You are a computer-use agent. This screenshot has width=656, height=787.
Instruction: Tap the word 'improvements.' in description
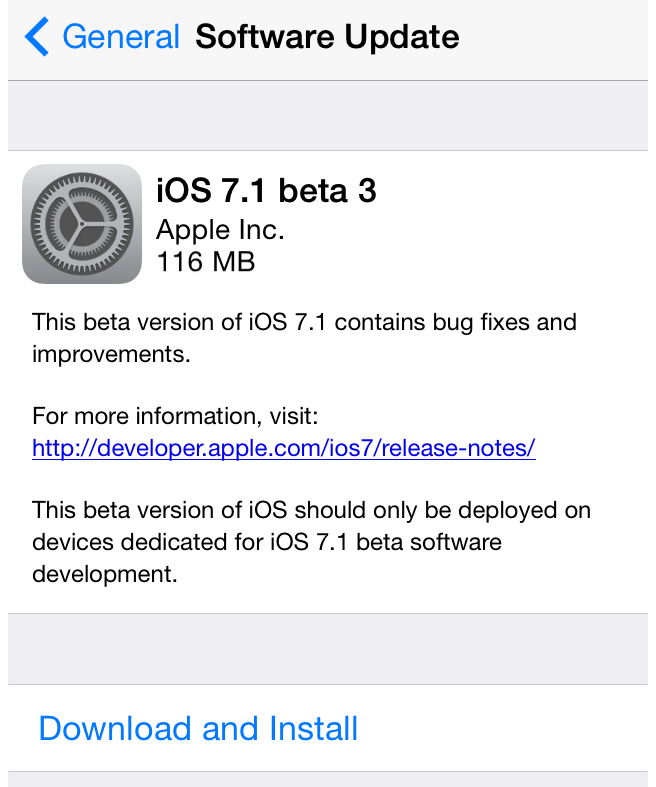coord(111,354)
